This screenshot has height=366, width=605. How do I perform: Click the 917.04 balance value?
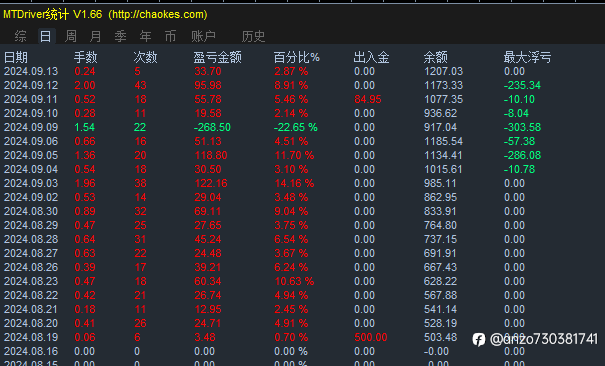point(440,127)
